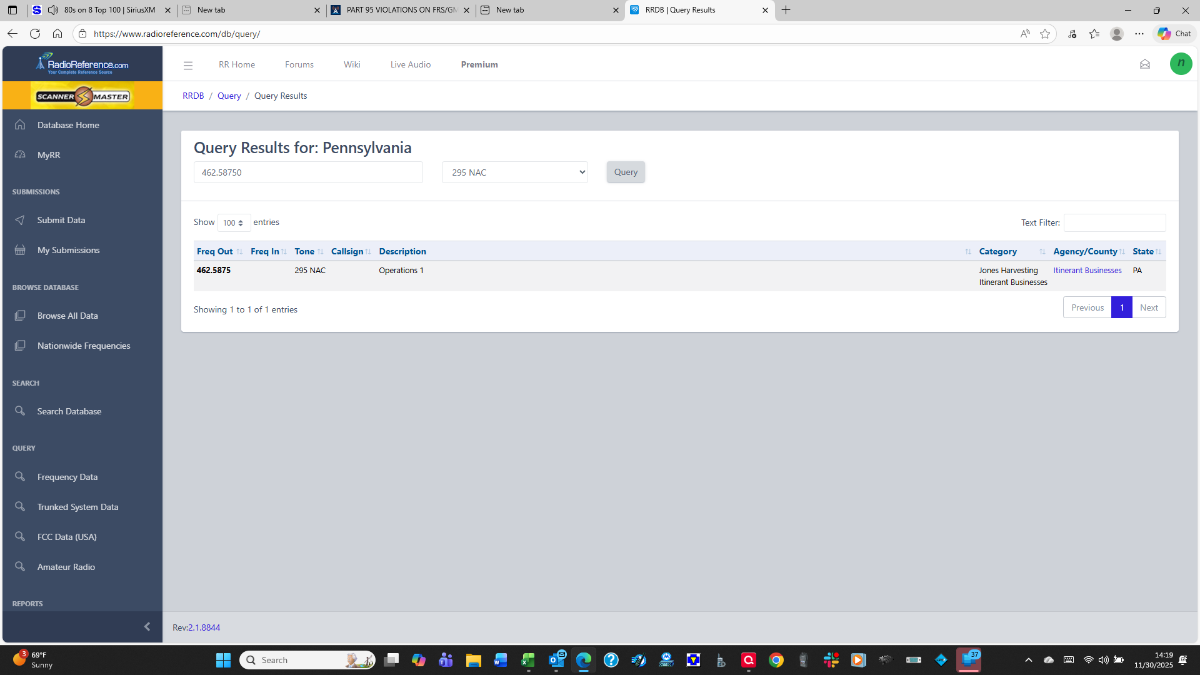1200x675 pixels.
Task: Sort by State column header
Action: [x=1143, y=251]
